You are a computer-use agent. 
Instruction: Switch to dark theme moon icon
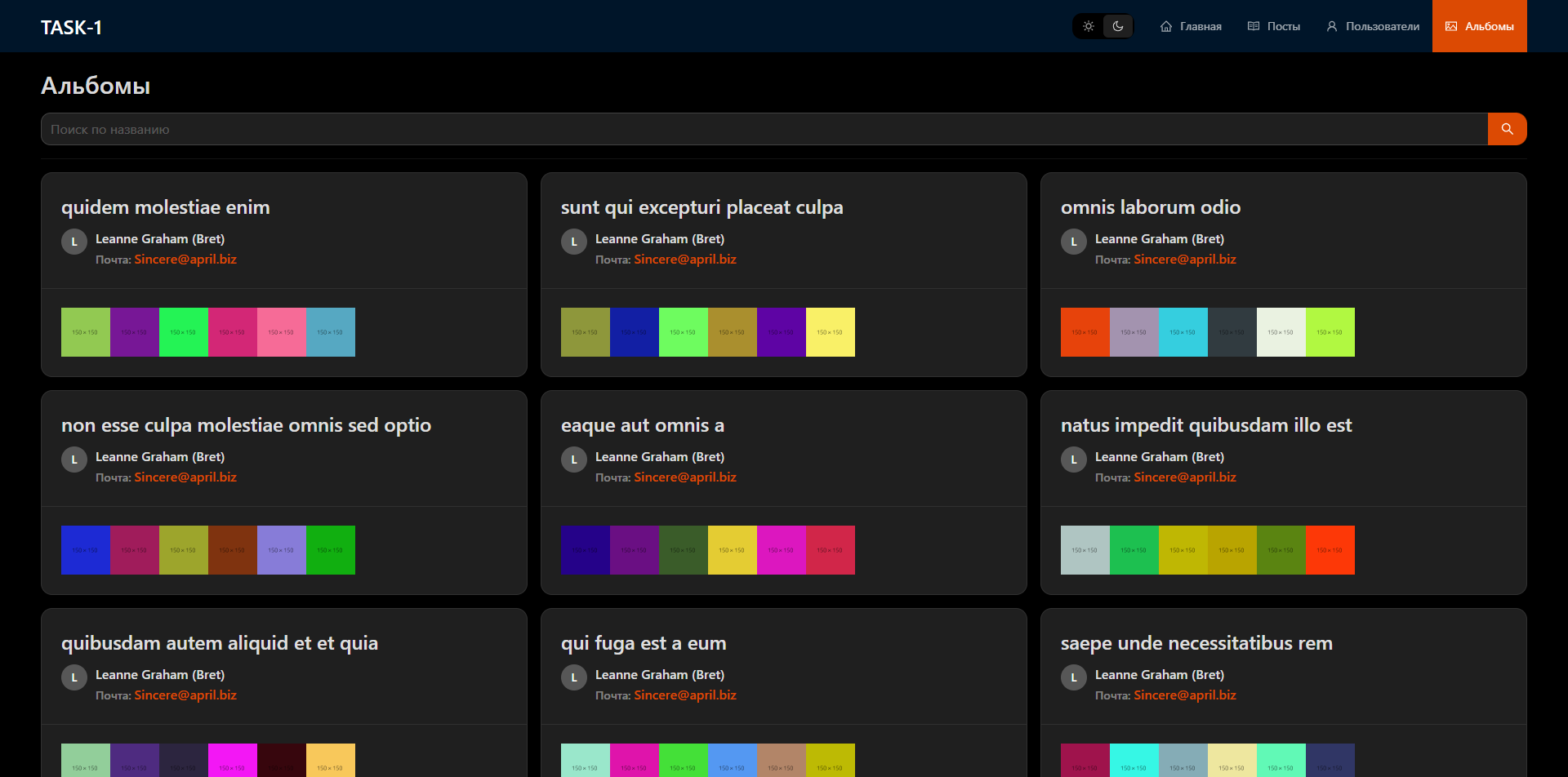coord(1118,26)
